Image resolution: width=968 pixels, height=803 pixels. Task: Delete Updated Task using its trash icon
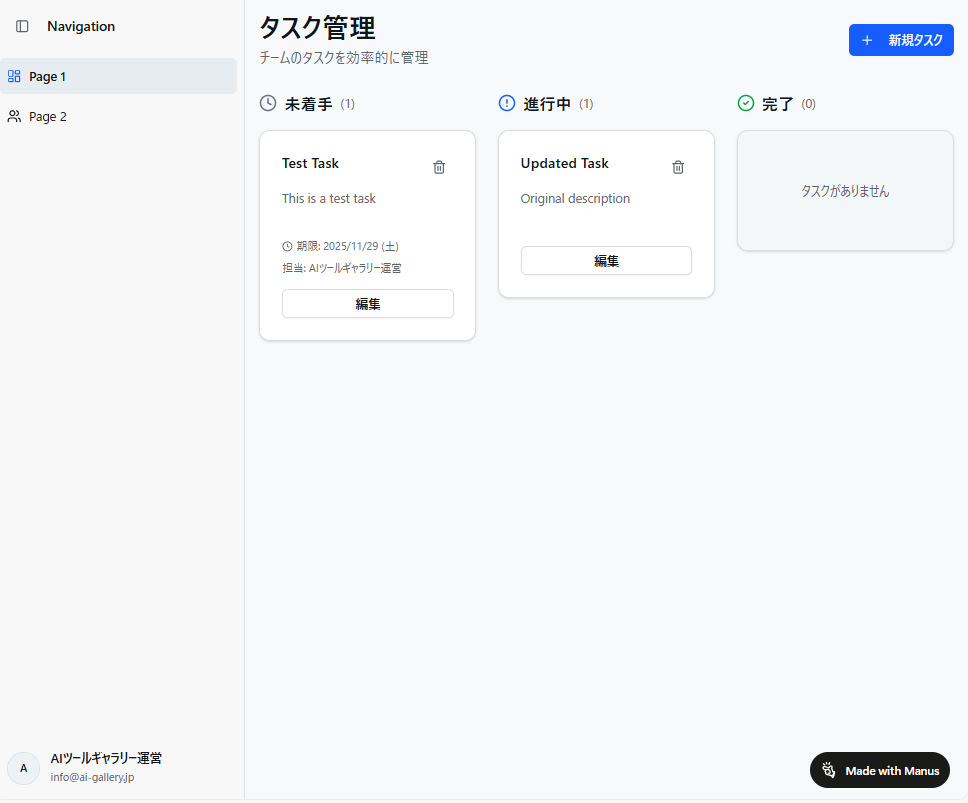678,167
